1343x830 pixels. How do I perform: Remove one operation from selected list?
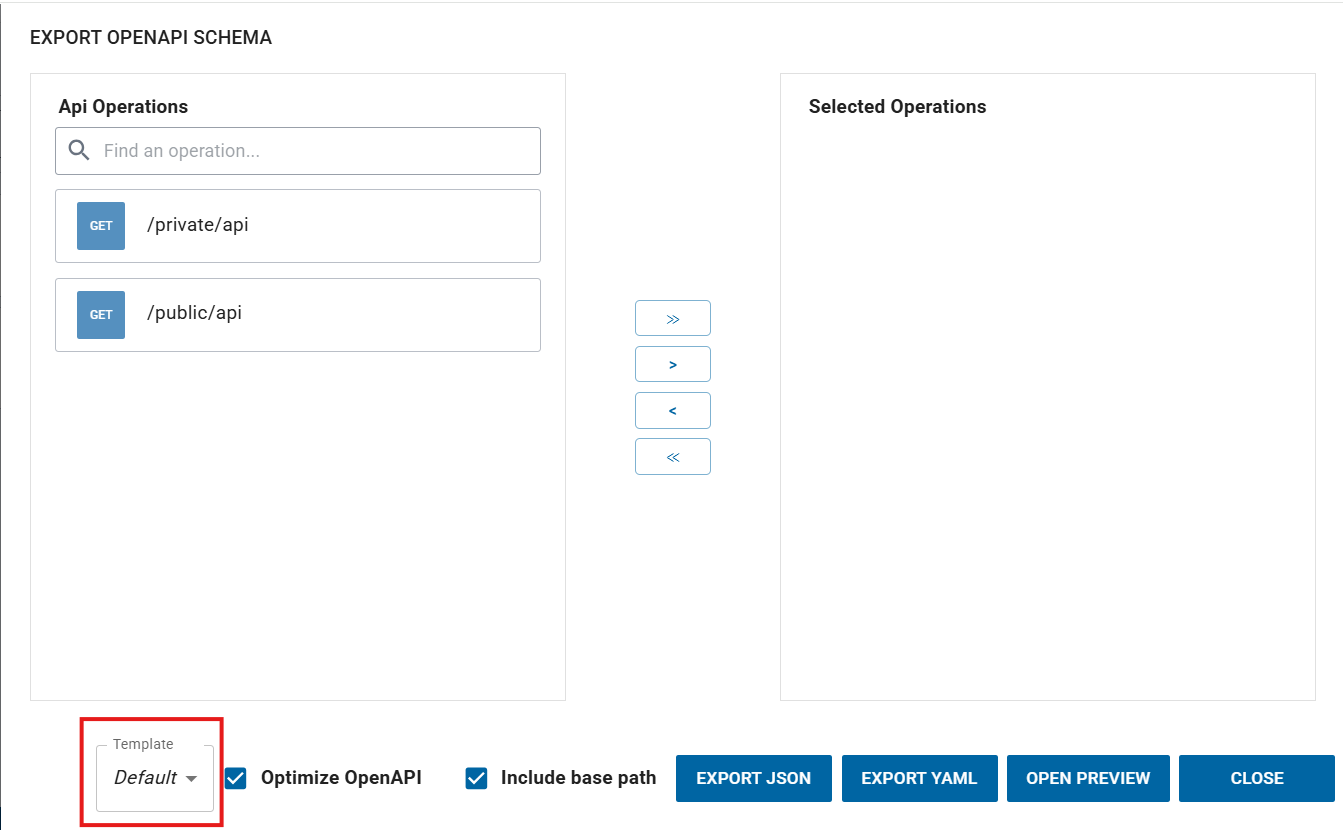[673, 410]
